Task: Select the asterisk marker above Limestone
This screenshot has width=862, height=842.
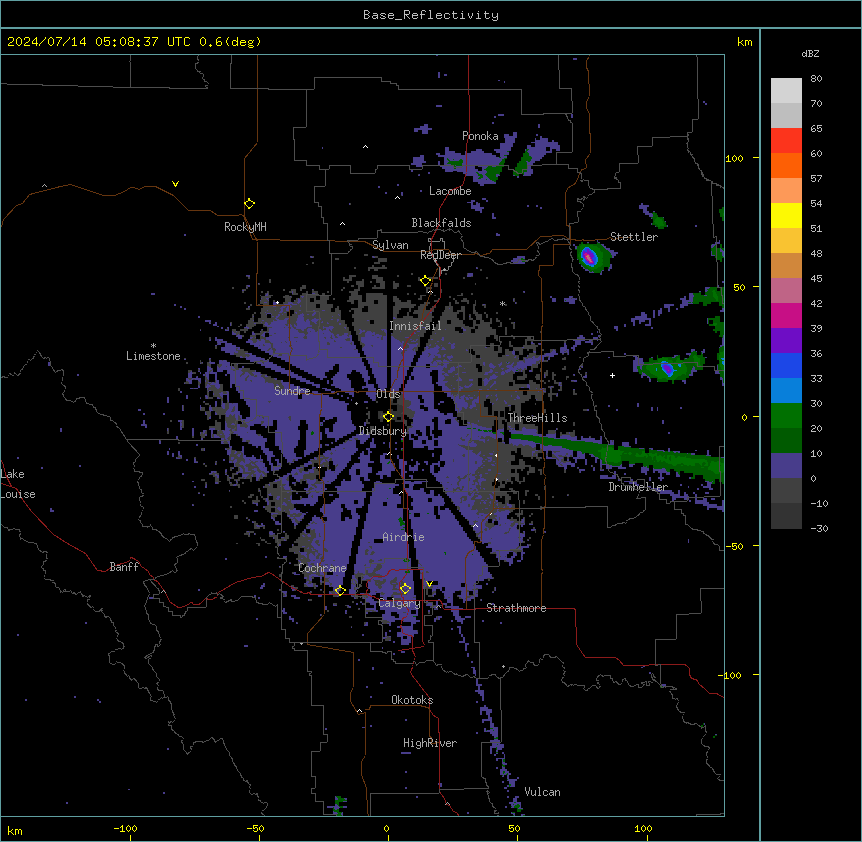Action: 153,346
